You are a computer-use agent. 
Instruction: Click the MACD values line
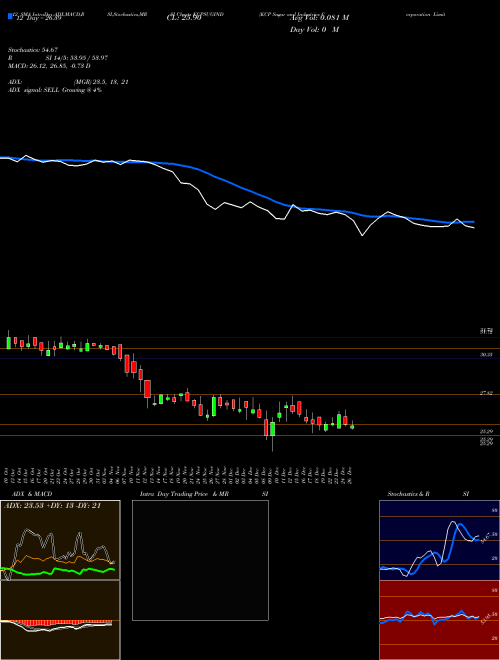[49, 66]
